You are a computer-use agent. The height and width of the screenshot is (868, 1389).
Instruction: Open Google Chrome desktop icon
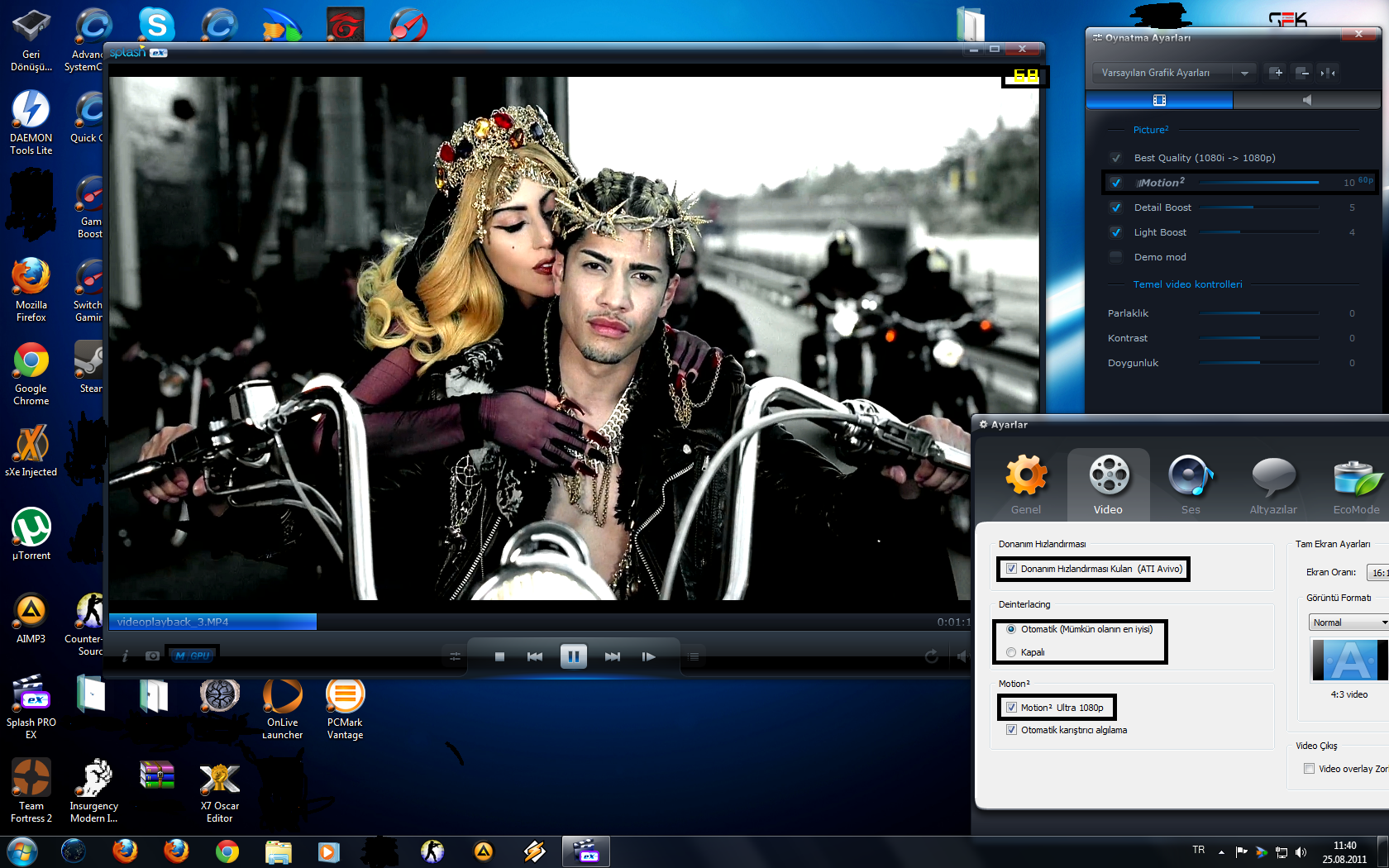(x=31, y=373)
